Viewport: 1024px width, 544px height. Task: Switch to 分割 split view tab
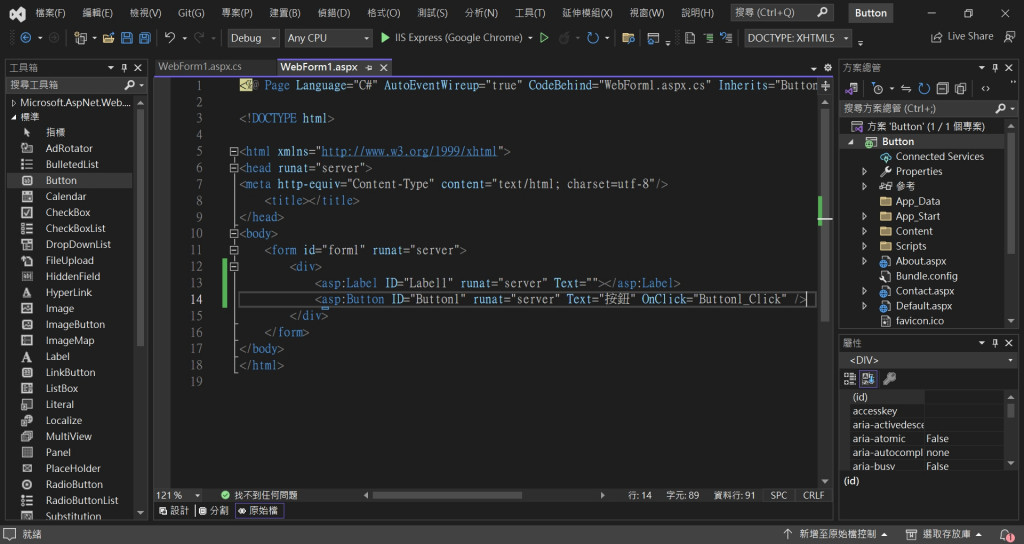pyautogui.click(x=214, y=511)
